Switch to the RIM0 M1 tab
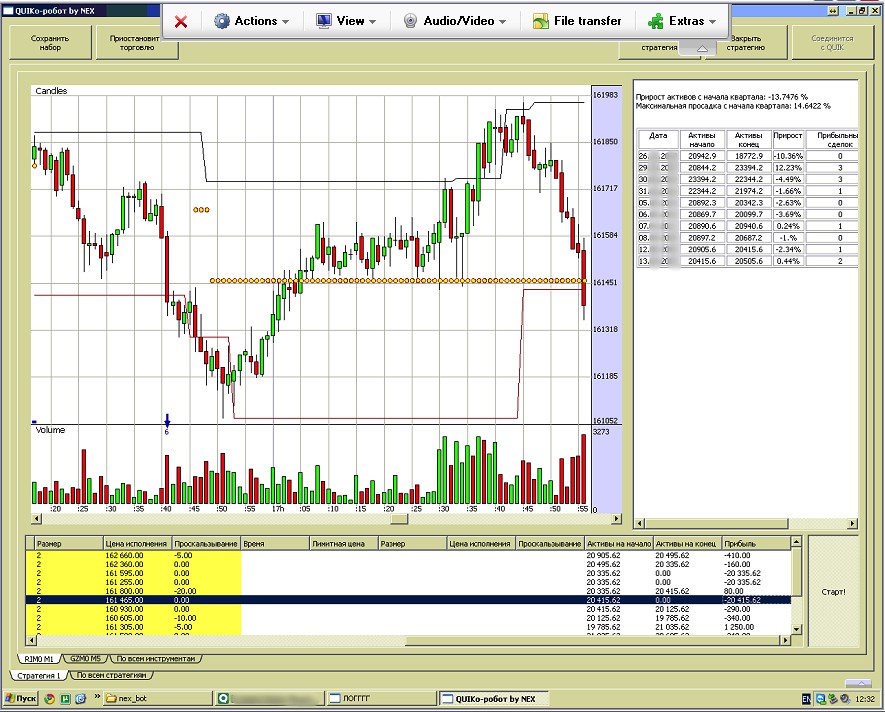This screenshot has height=712, width=885. (39, 659)
